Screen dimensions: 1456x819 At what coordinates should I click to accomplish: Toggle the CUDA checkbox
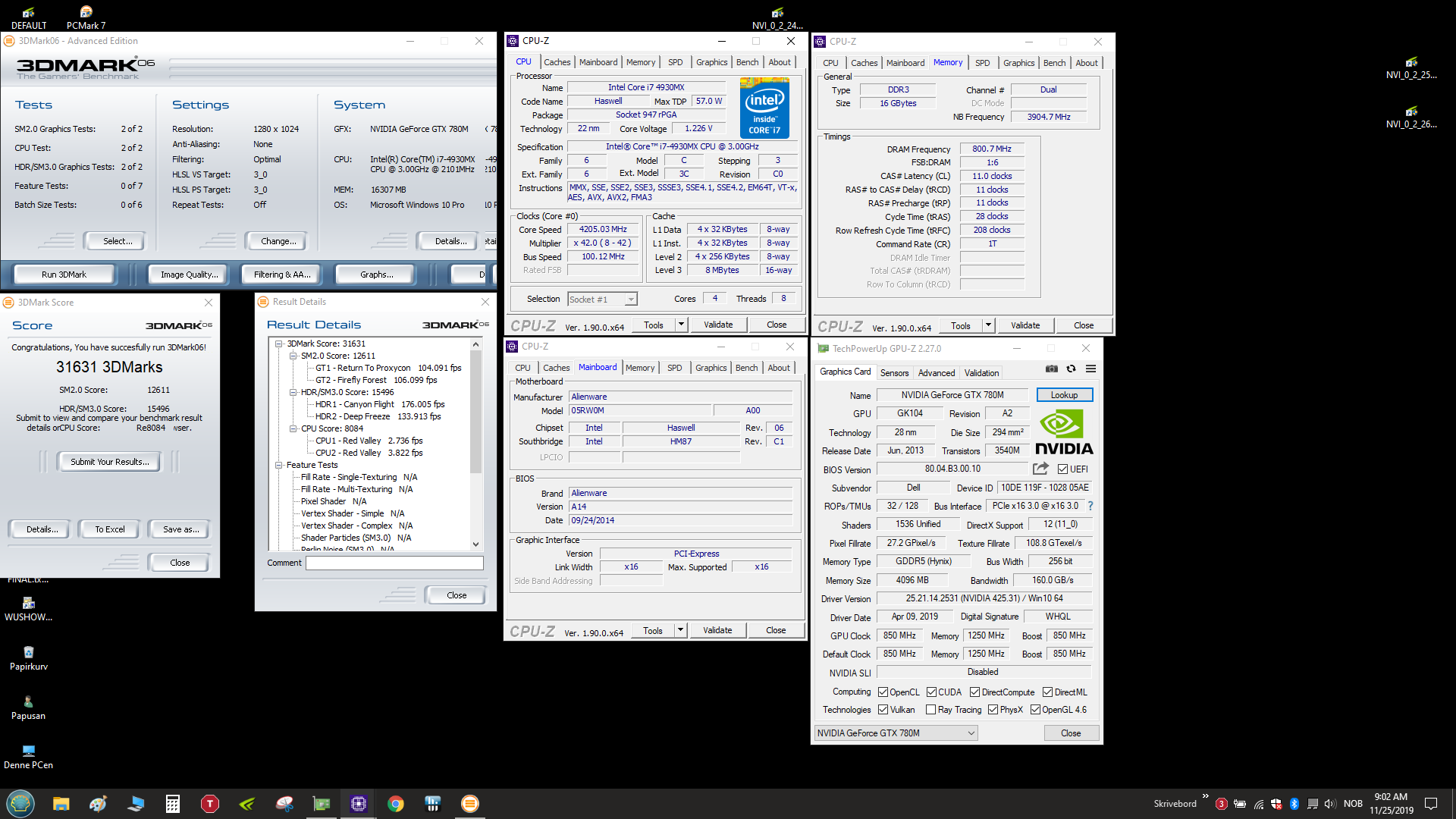coord(931,692)
